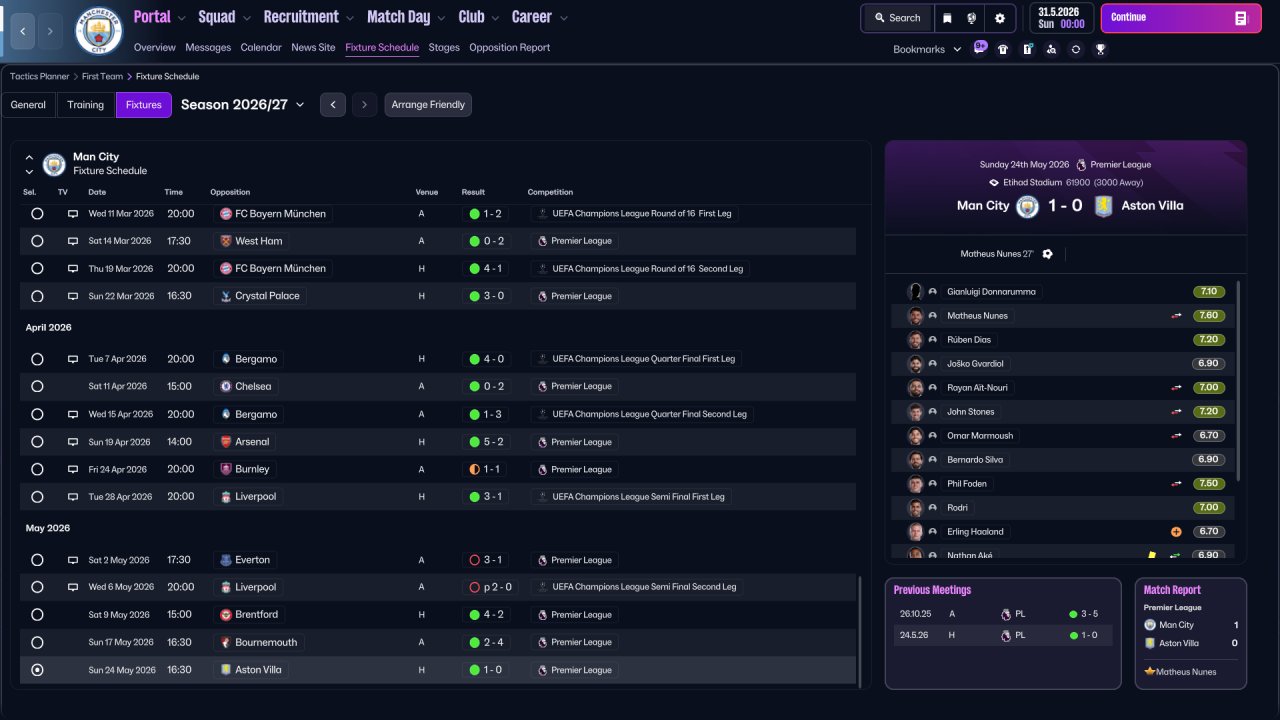Viewport: 1280px width, 720px height.
Task: Click Gianluigi Donnarumma's 7.10 rating badge
Action: 1209,292
